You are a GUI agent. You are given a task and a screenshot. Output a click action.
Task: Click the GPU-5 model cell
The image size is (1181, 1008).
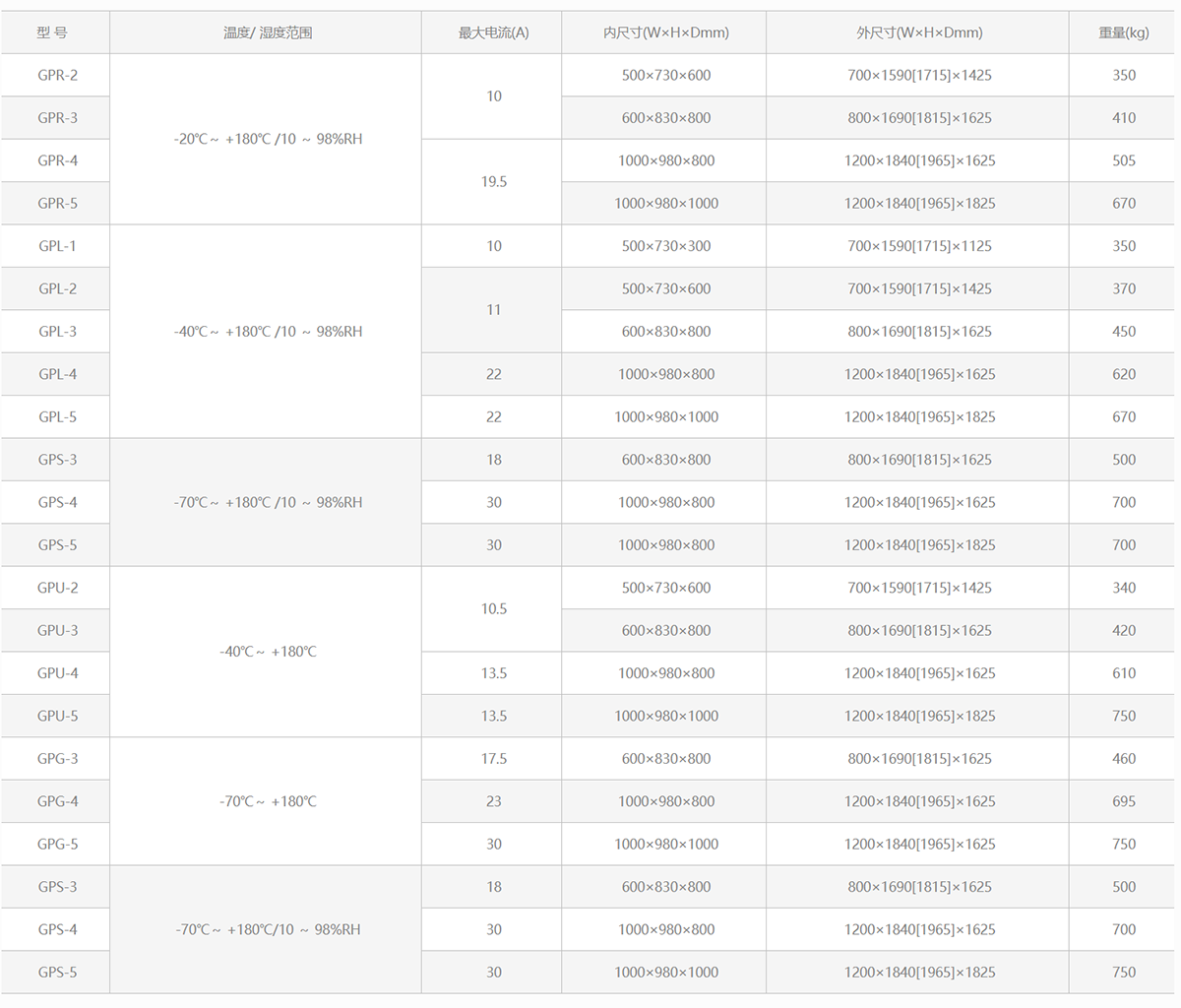tap(57, 716)
